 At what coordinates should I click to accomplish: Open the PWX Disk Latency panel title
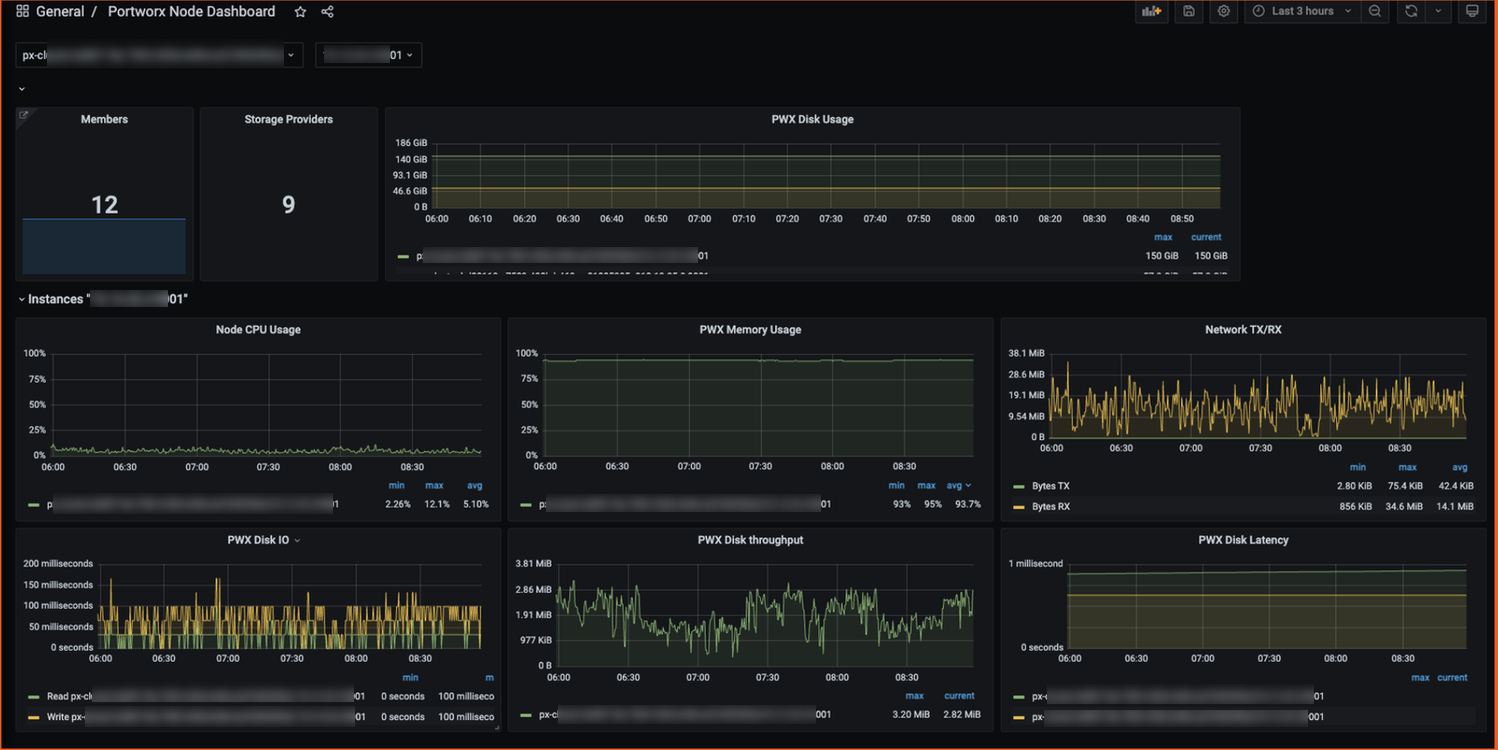1243,540
